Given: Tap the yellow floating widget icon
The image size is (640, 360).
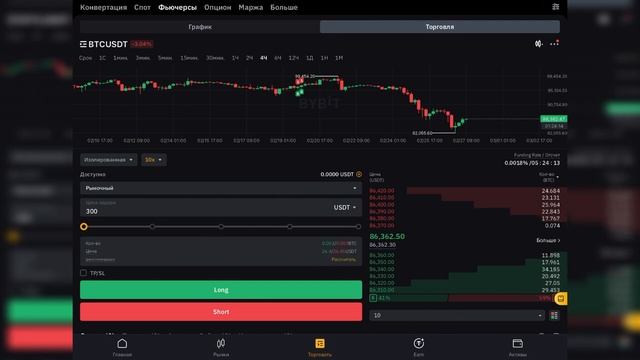Looking at the screenshot, I should pyautogui.click(x=561, y=298).
